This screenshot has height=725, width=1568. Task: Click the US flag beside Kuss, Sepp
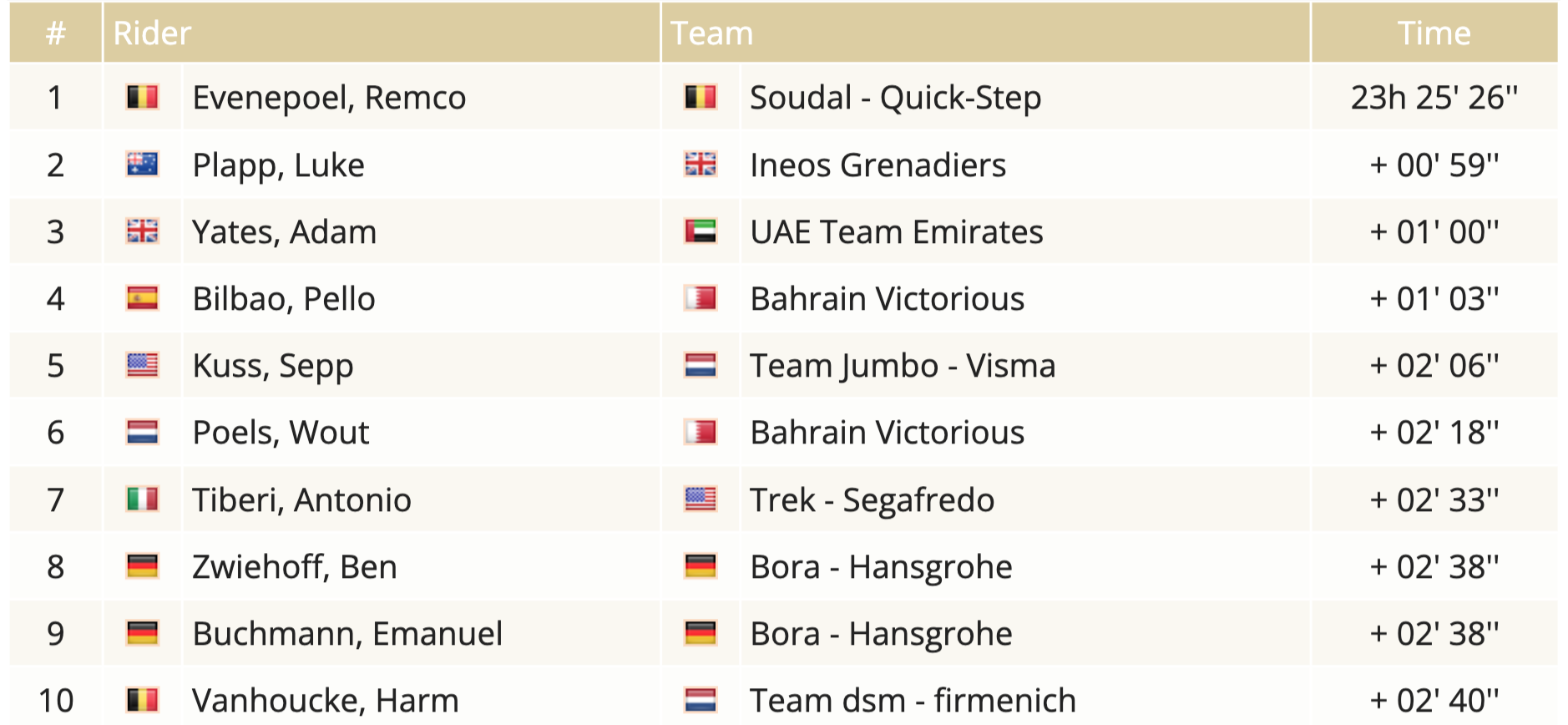click(x=142, y=365)
